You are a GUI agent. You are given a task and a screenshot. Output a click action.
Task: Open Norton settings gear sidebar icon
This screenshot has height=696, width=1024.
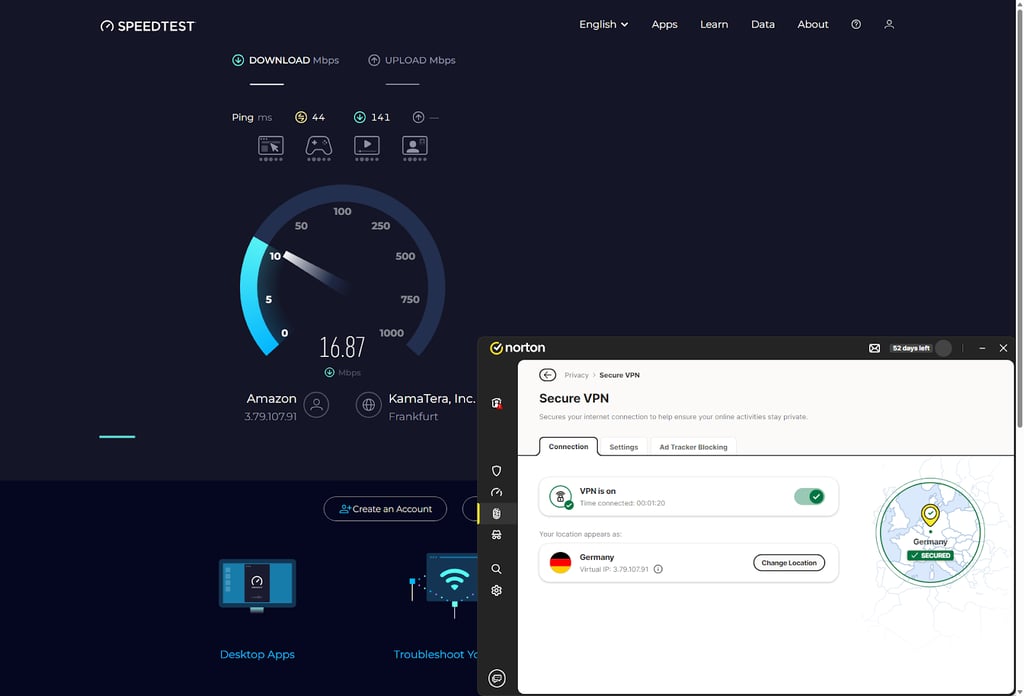pos(496,590)
